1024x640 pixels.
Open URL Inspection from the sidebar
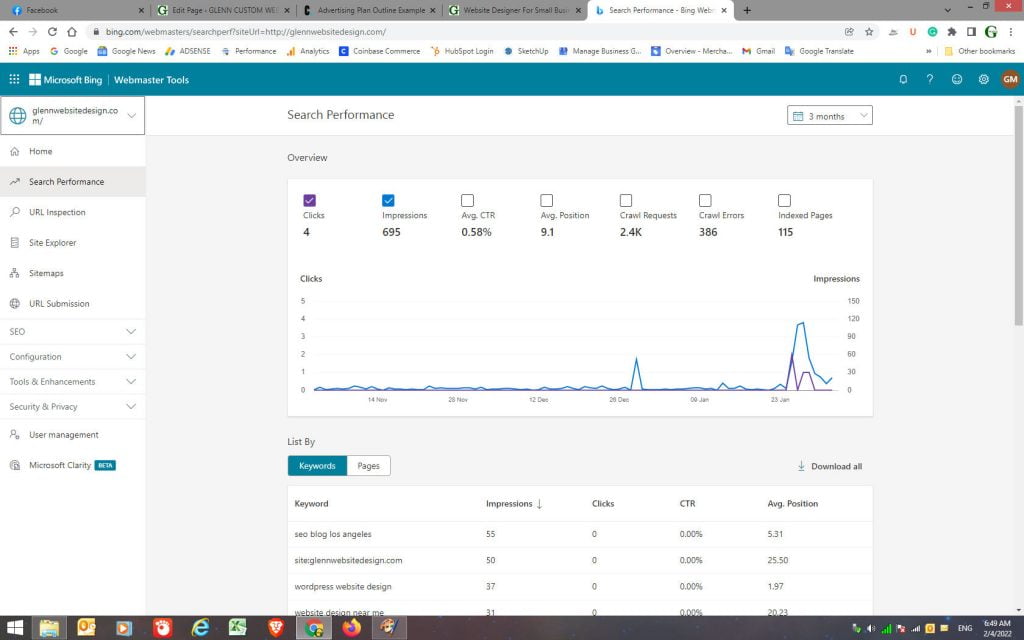tap(59, 212)
